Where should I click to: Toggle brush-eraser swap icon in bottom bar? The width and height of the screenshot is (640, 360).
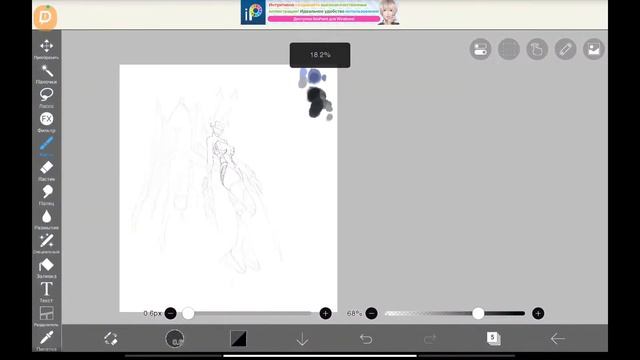pyautogui.click(x=111, y=338)
